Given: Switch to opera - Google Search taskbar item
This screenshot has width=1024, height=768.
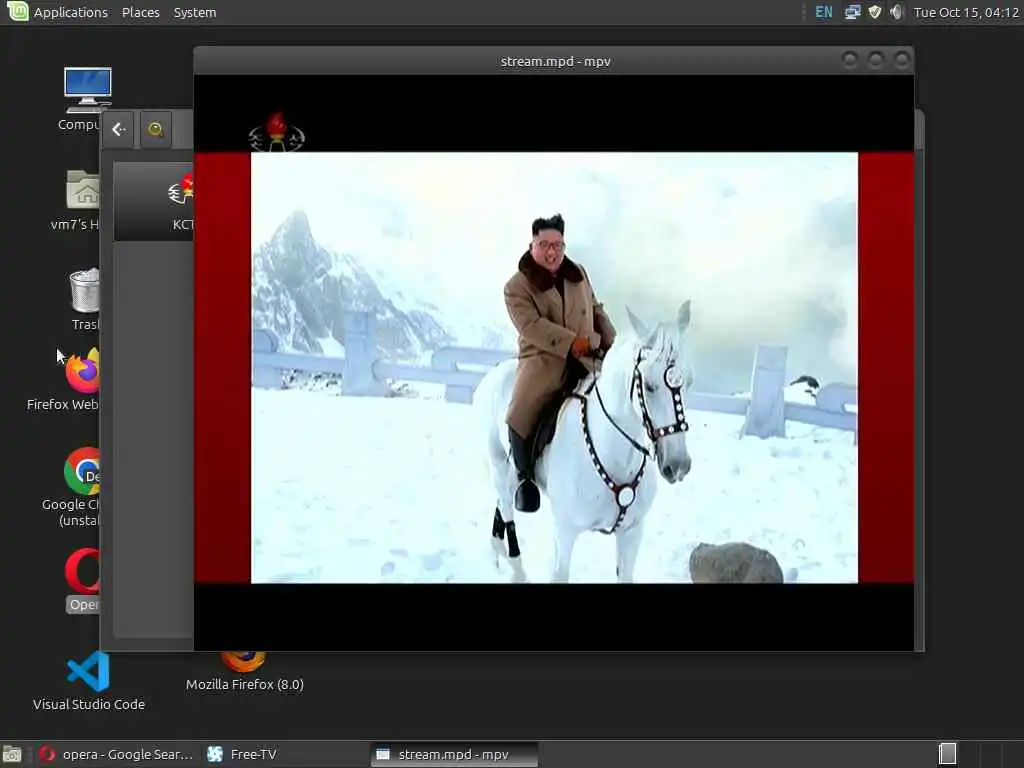Looking at the screenshot, I should (x=116, y=754).
